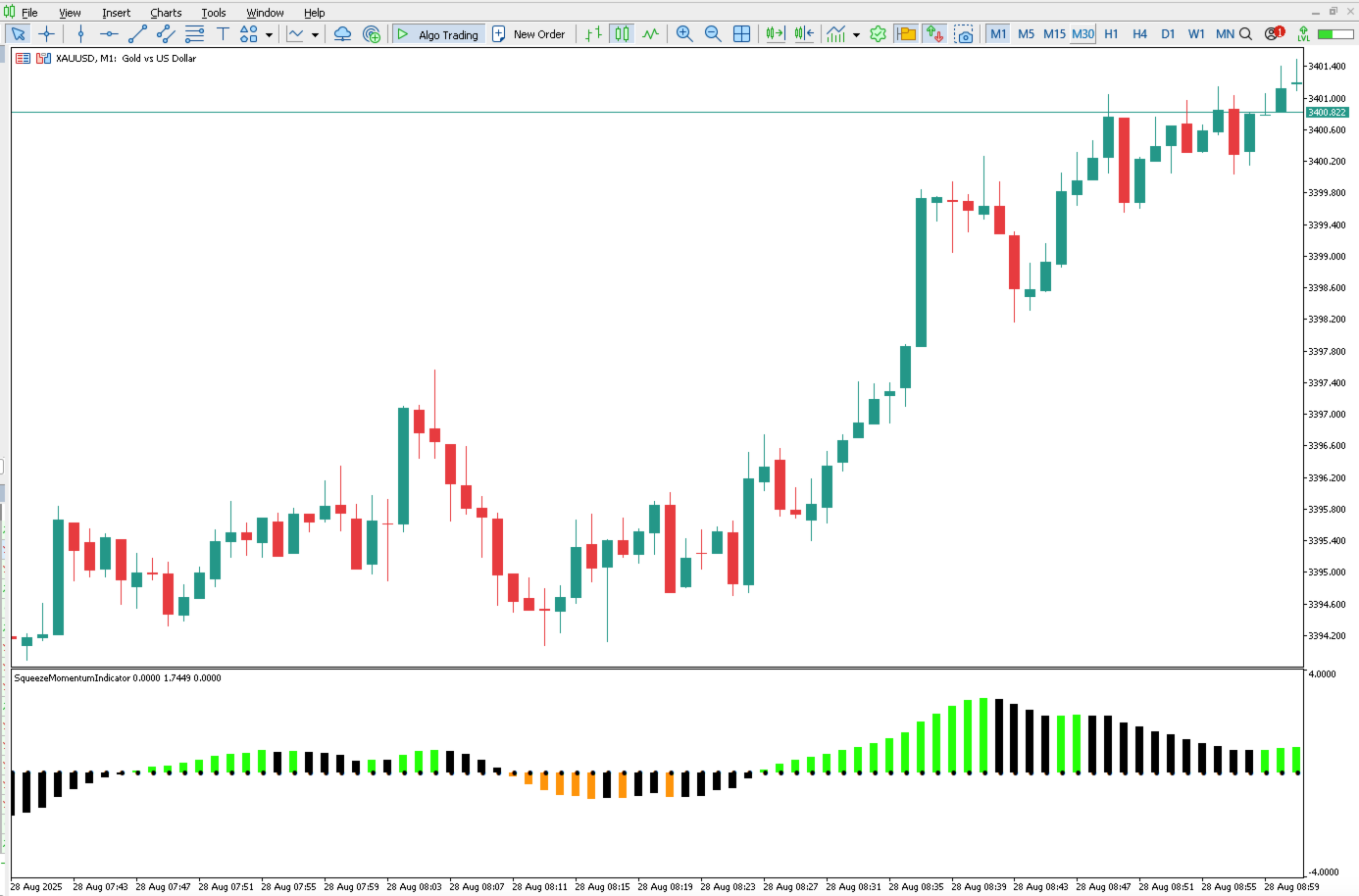Click the XAUUSD, M1 chart title
The image size is (1359, 896).
point(126,59)
